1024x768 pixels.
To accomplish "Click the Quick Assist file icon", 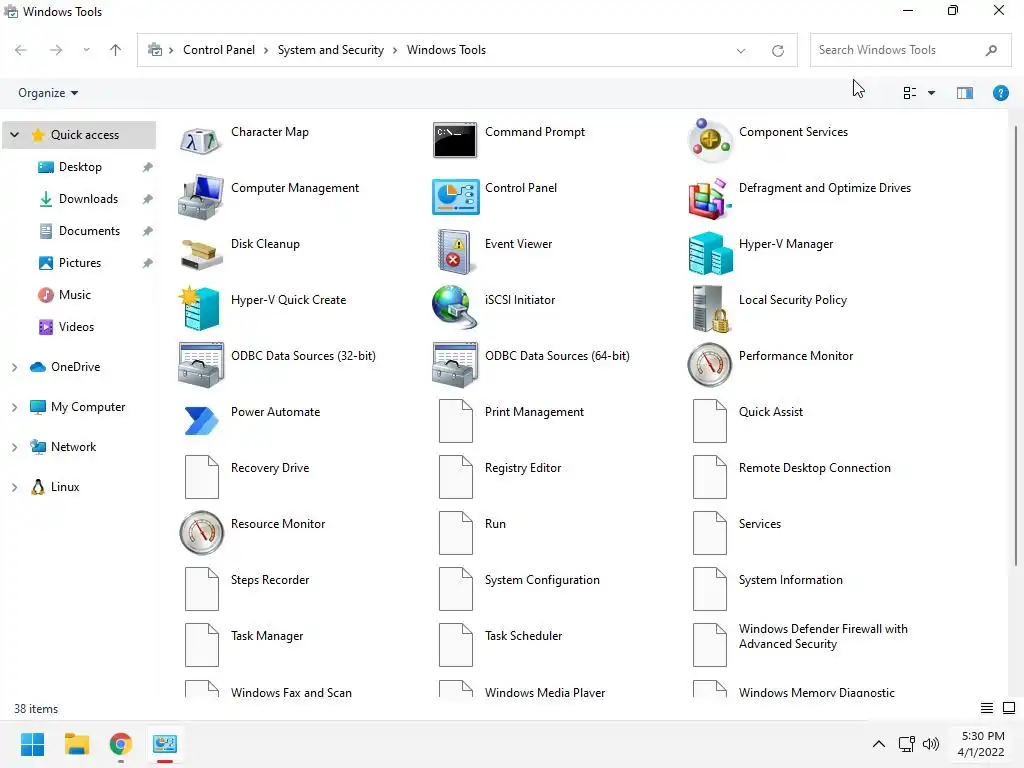I will point(709,421).
